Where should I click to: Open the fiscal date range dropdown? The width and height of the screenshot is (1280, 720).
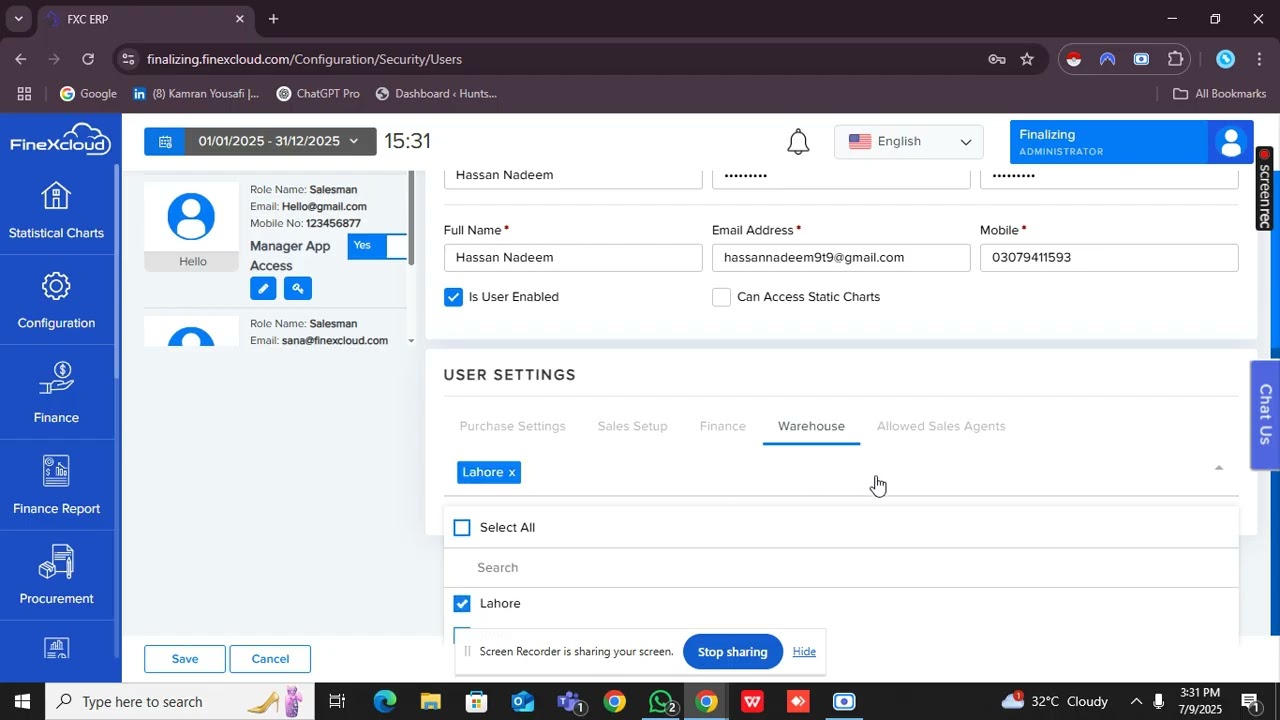[260, 142]
